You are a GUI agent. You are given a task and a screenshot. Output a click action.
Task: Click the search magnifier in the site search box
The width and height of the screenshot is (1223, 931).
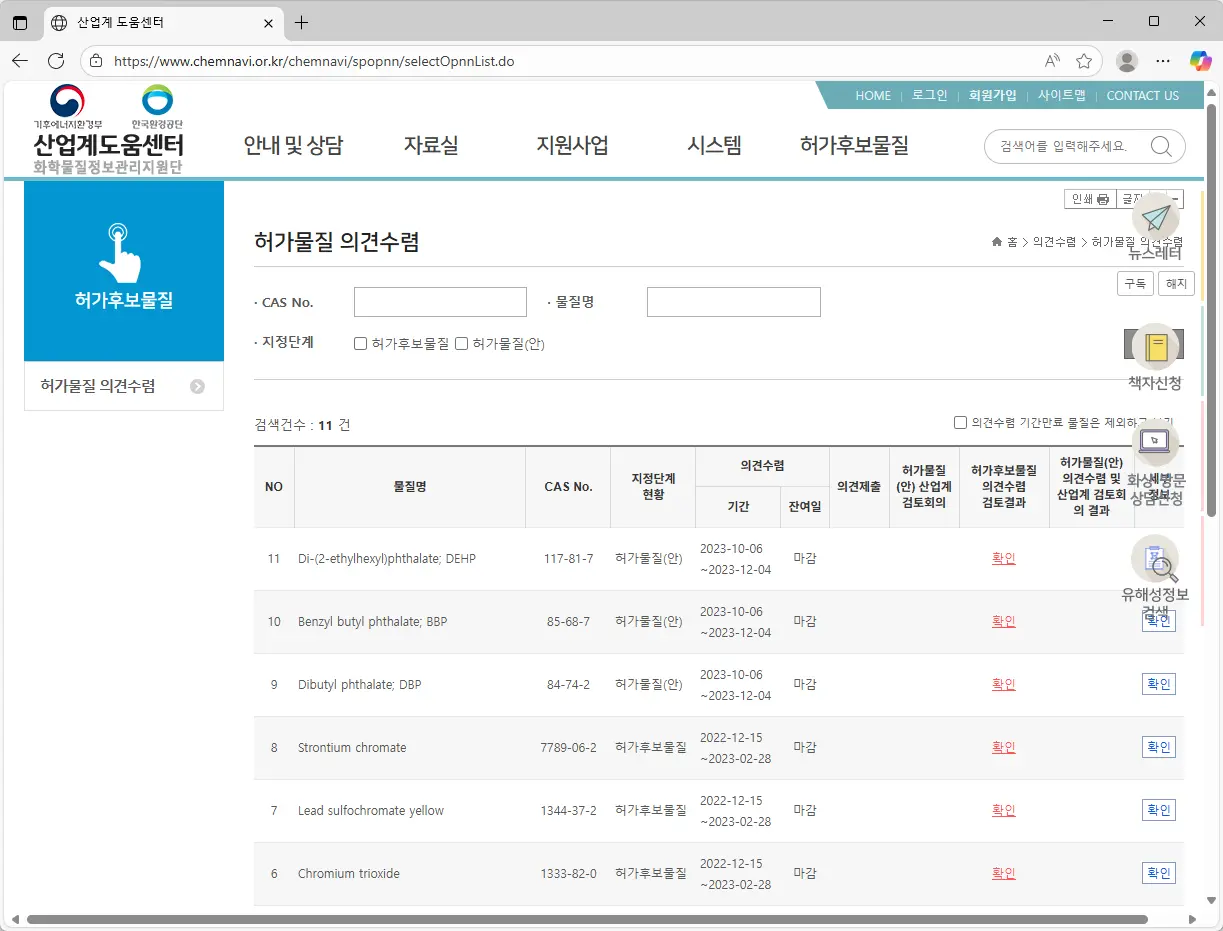tap(1161, 146)
